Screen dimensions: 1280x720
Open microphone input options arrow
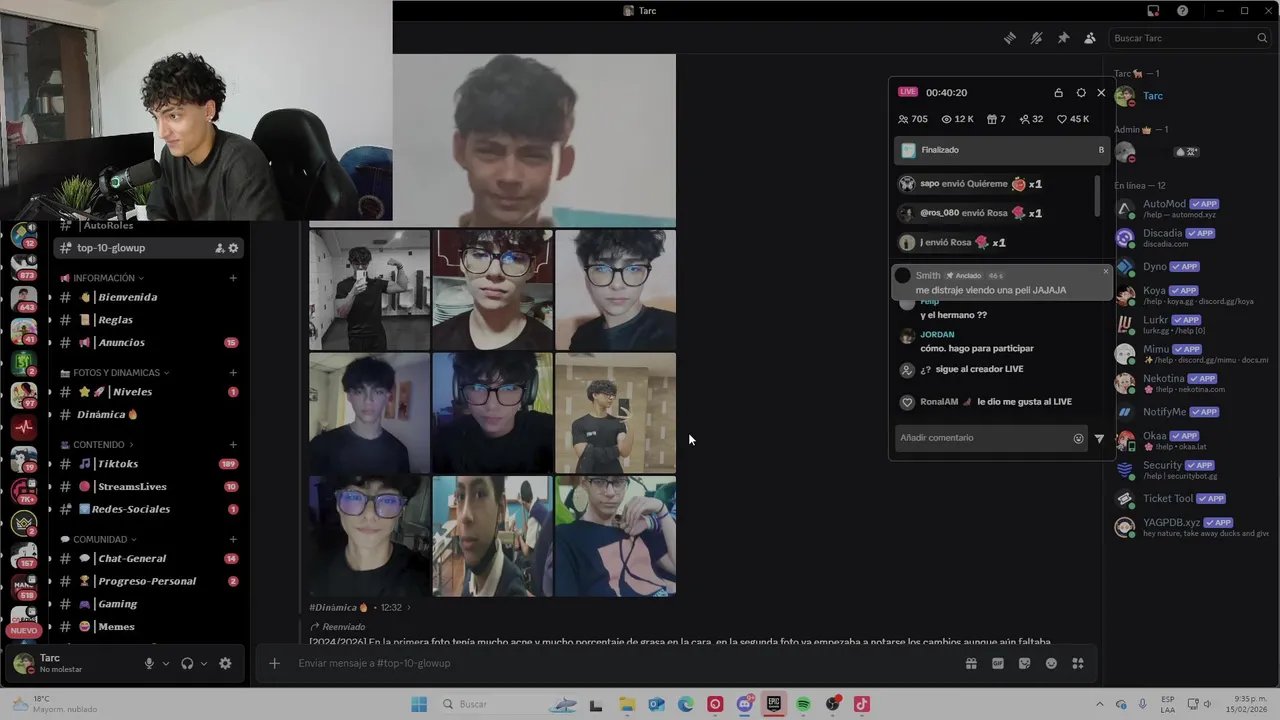click(166, 663)
